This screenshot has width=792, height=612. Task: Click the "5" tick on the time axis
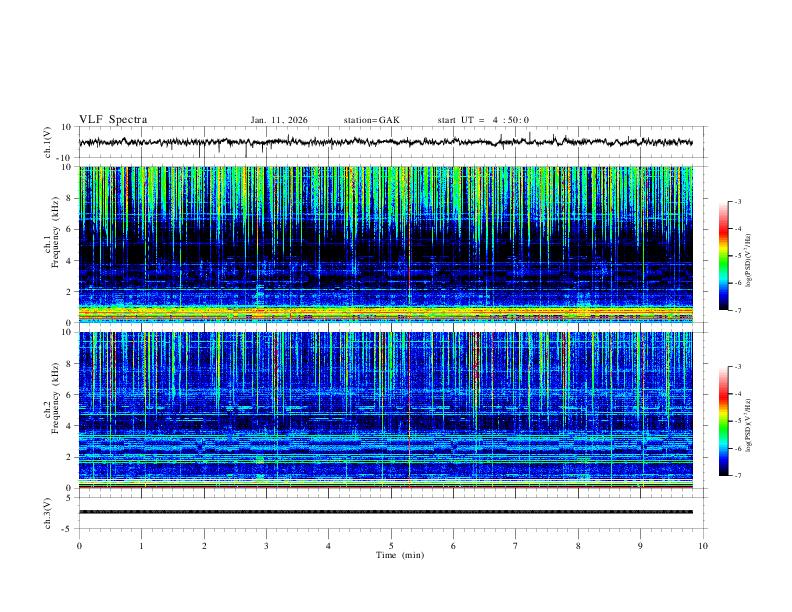pyautogui.click(x=391, y=546)
